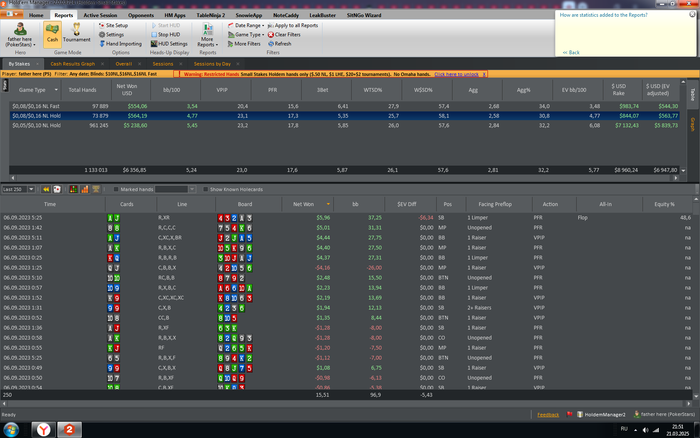
Task: Click Clear Filters
Action: (284, 34)
